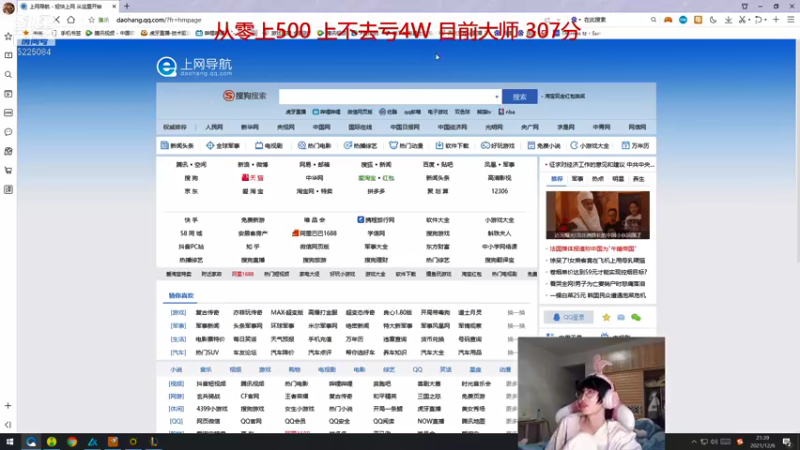Collapse the browser sidebar arrow

point(8,424)
